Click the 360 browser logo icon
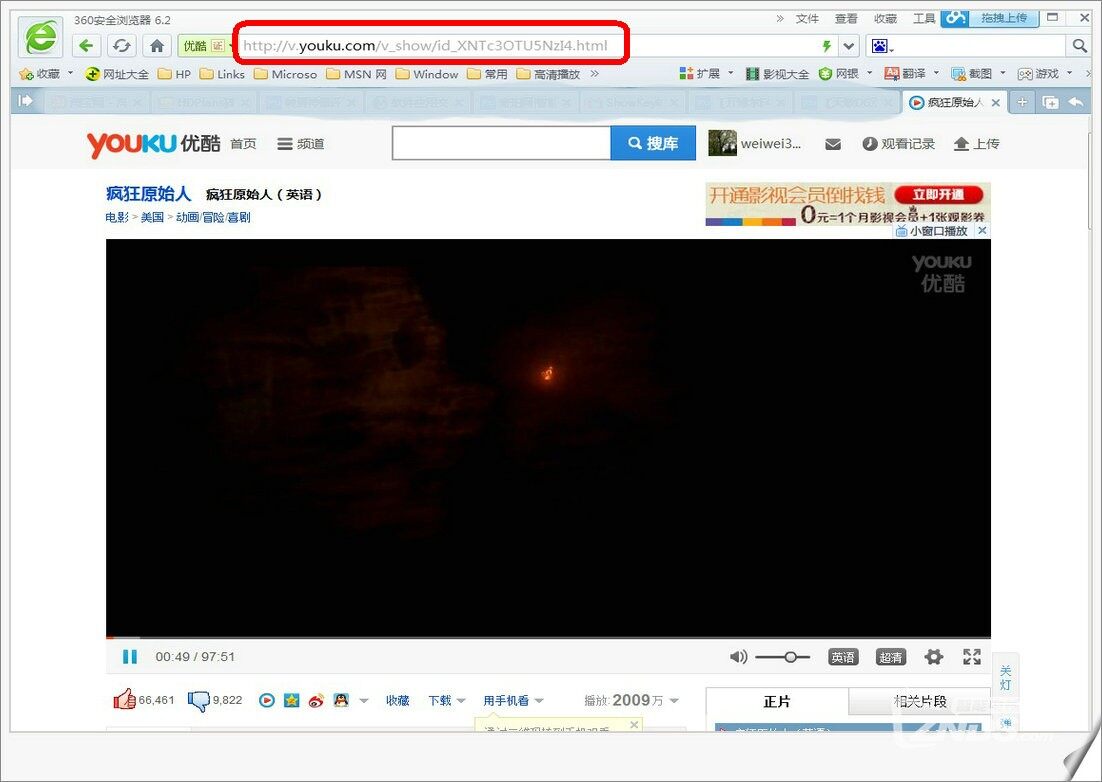 tap(40, 37)
